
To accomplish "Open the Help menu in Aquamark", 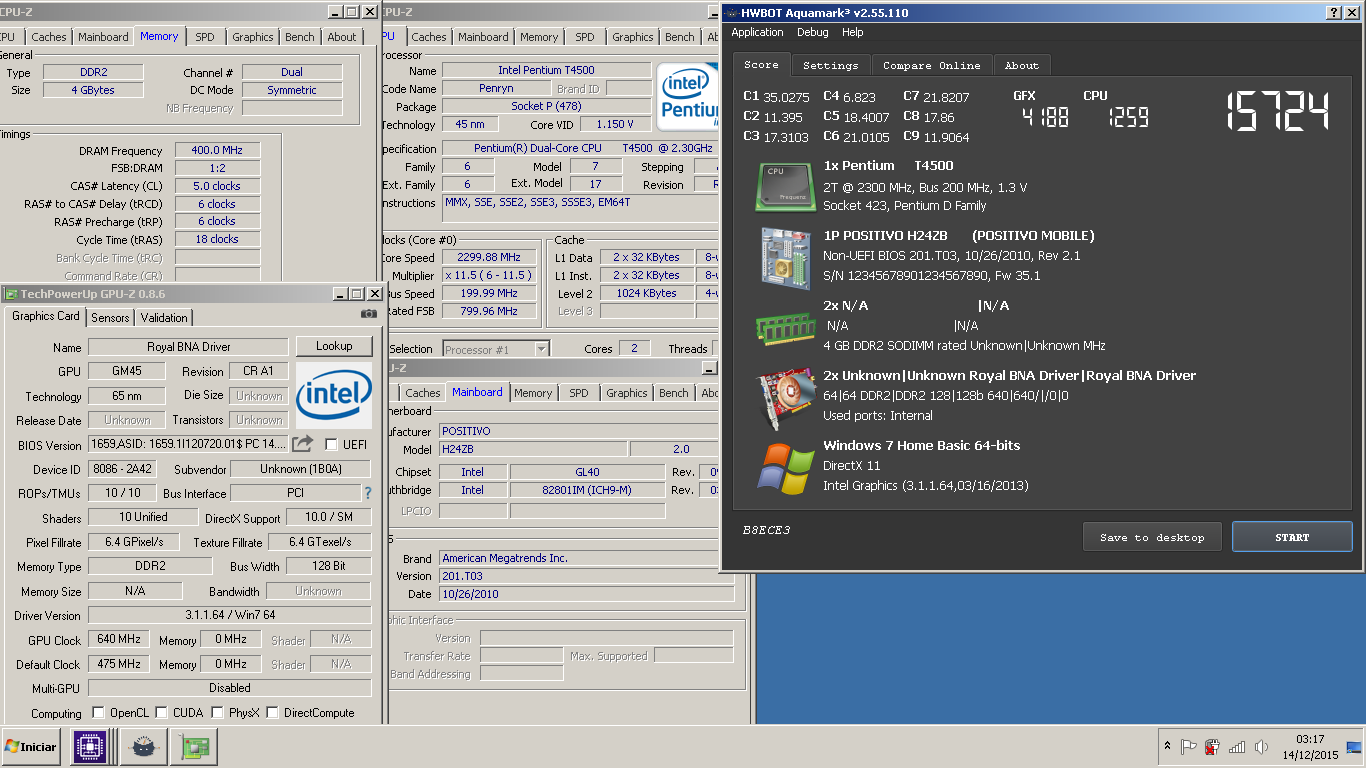I will (852, 32).
